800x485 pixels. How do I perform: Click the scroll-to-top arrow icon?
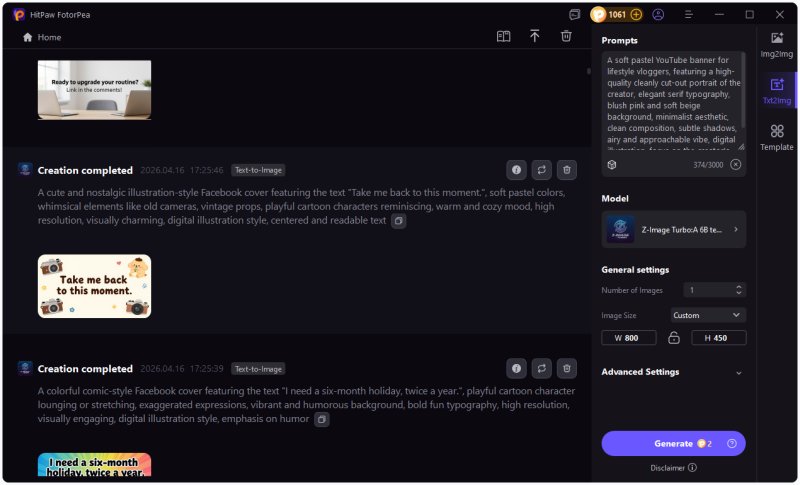coord(534,36)
